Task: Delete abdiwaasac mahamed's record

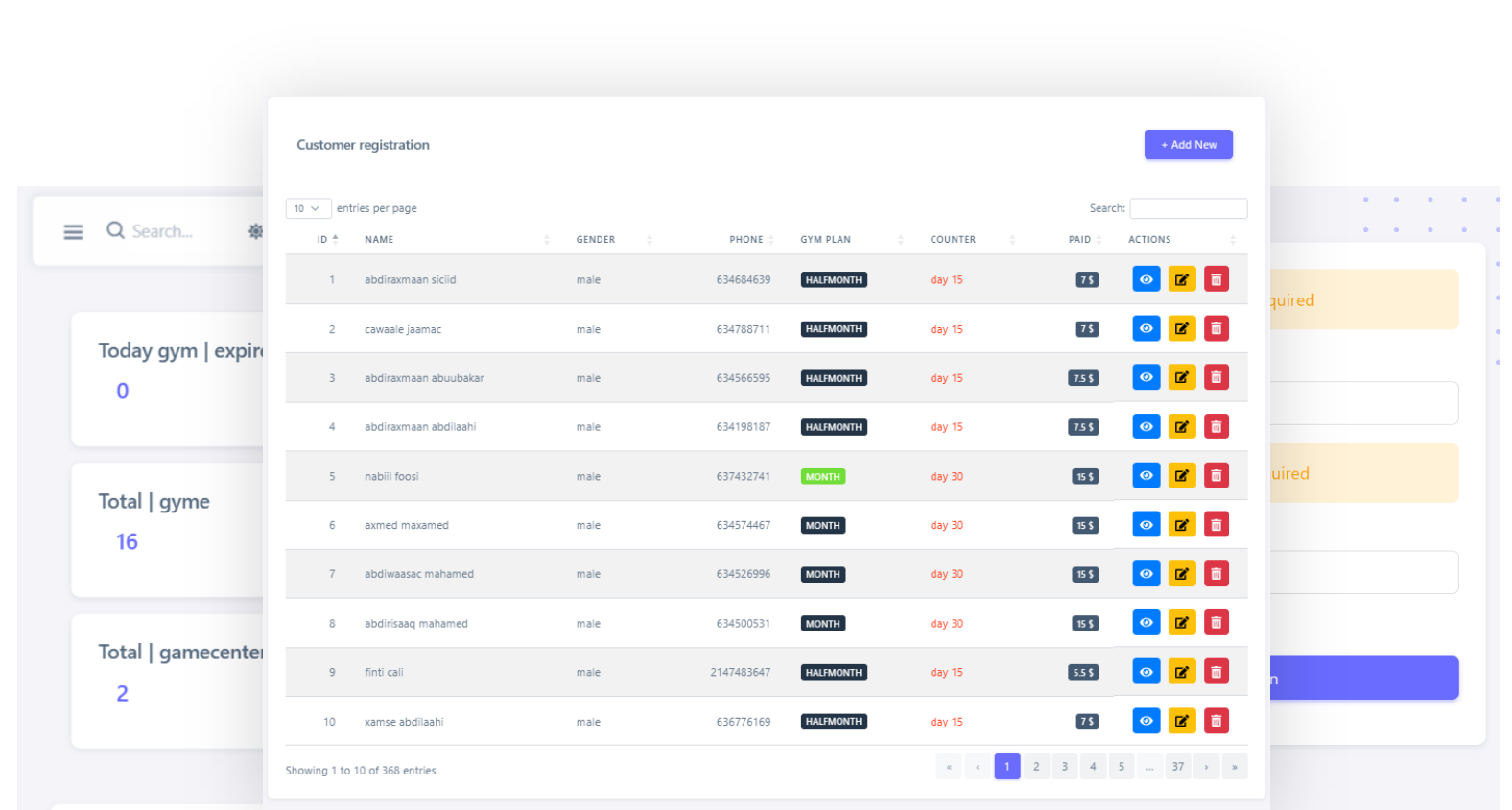Action: point(1217,573)
